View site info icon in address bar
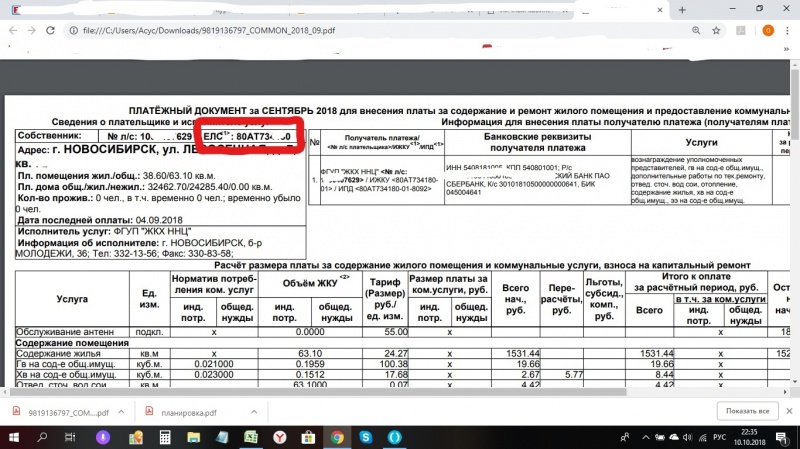 pyautogui.click(x=73, y=31)
